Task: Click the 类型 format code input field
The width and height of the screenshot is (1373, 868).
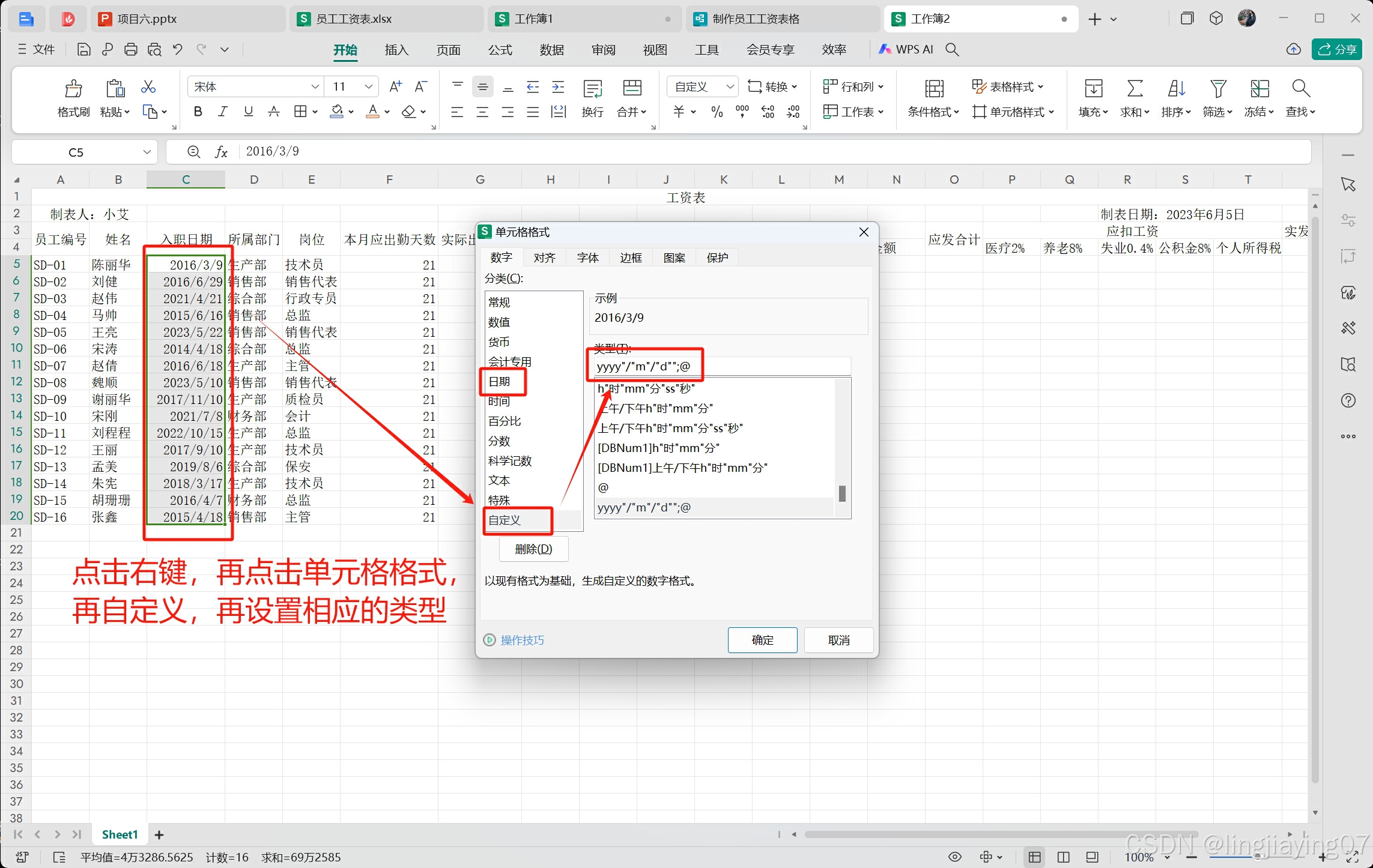Action: point(721,366)
